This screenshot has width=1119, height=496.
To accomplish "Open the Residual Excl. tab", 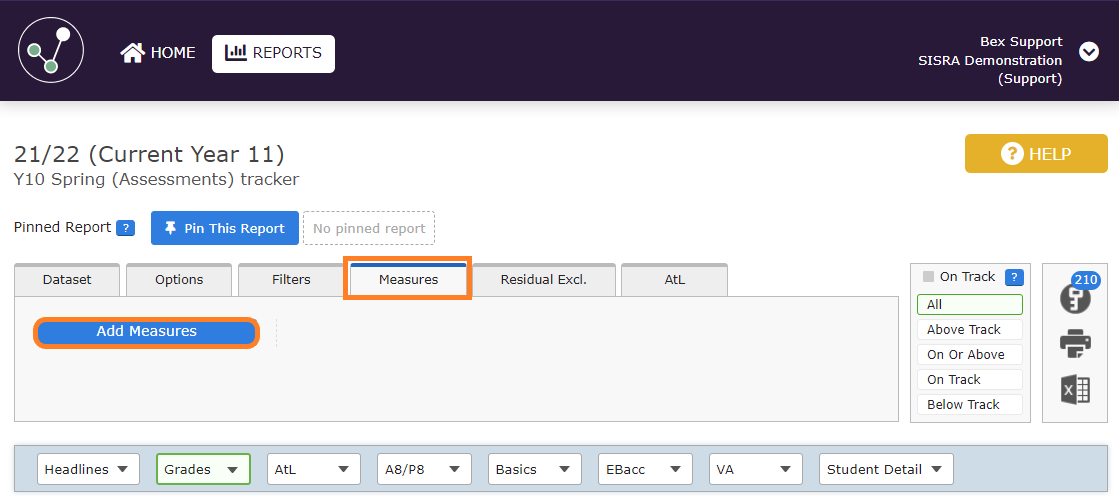I will 543,280.
